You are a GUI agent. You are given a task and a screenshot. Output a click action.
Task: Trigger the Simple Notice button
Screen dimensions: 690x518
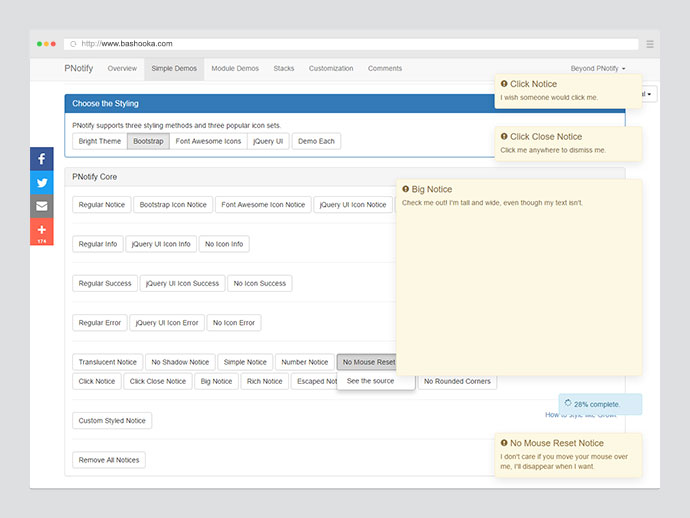tap(245, 362)
